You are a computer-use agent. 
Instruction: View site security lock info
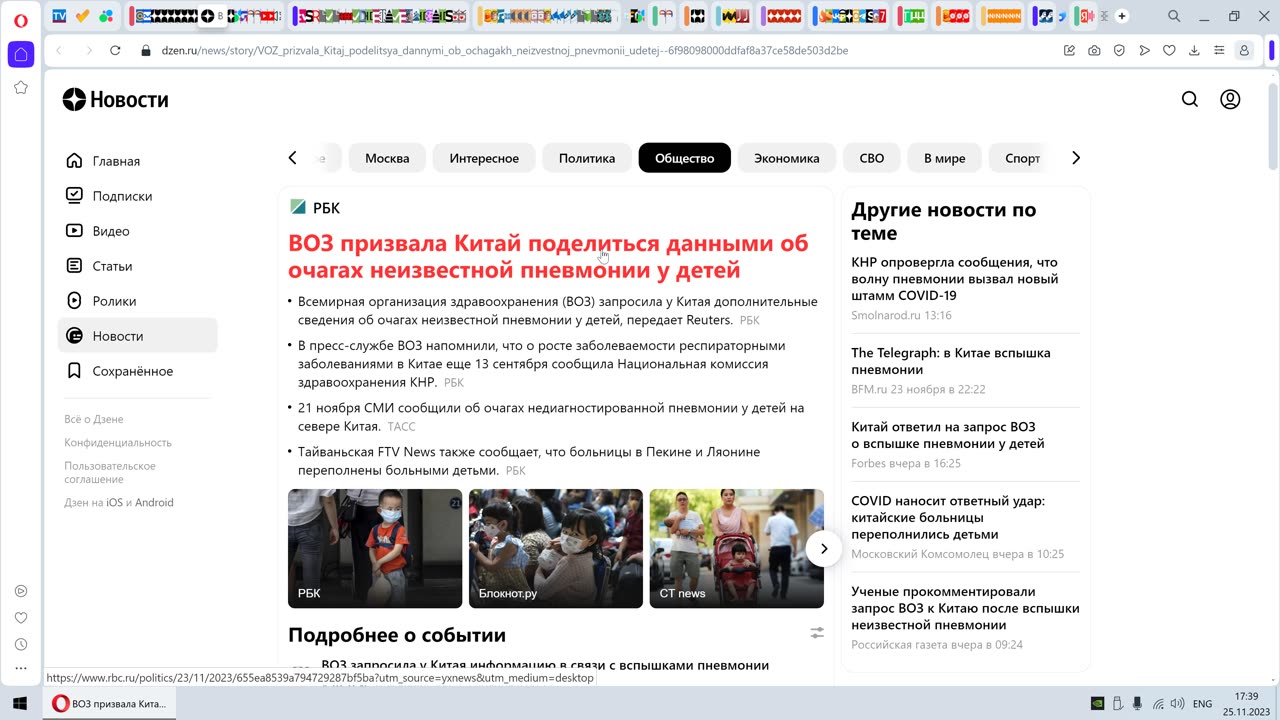tap(146, 50)
